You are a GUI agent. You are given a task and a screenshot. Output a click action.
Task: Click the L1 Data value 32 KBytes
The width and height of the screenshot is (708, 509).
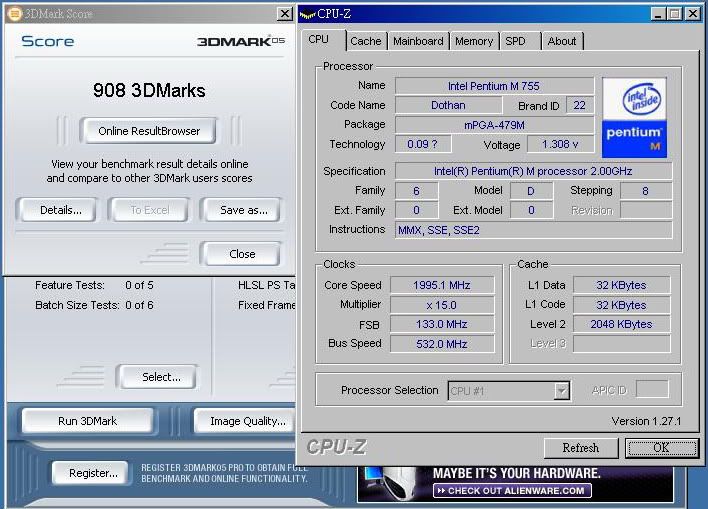click(x=621, y=285)
